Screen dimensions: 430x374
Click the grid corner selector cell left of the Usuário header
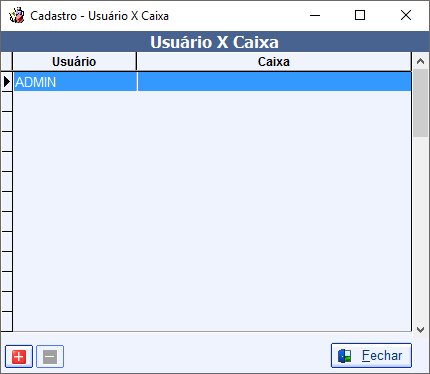7,62
